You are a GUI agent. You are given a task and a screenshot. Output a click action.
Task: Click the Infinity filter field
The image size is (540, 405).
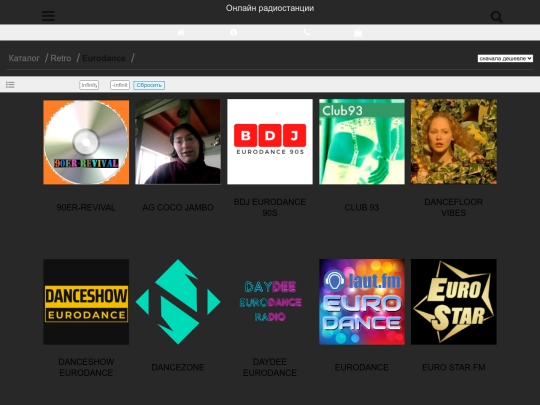coord(89,85)
